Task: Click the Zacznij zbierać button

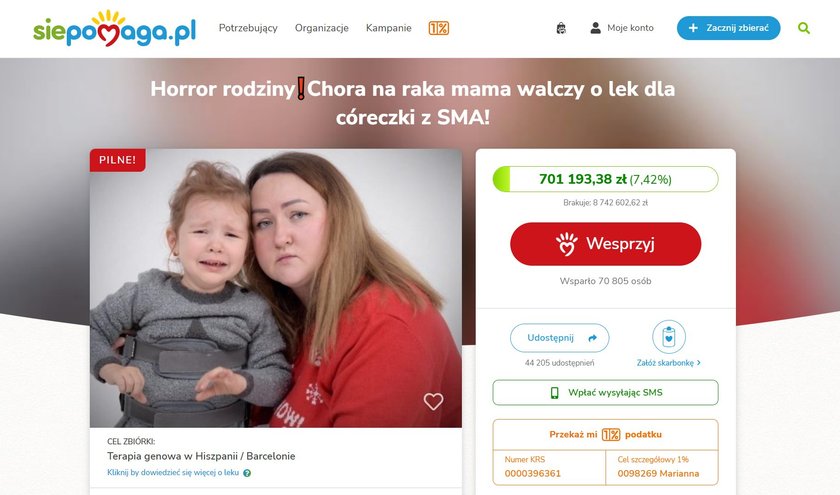Action: pos(729,28)
